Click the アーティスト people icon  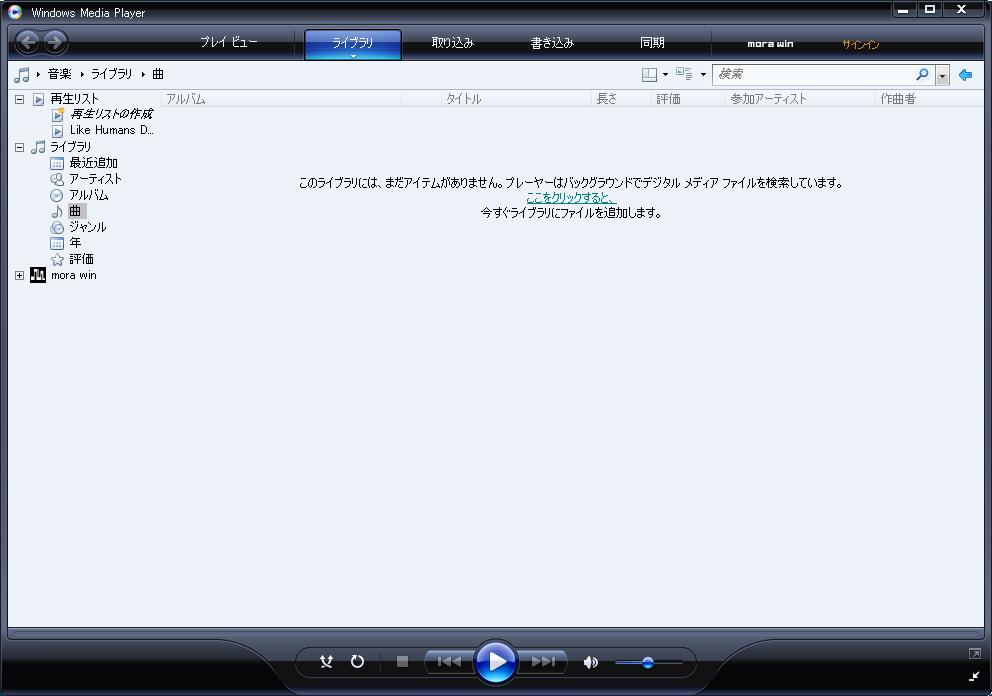pos(57,180)
